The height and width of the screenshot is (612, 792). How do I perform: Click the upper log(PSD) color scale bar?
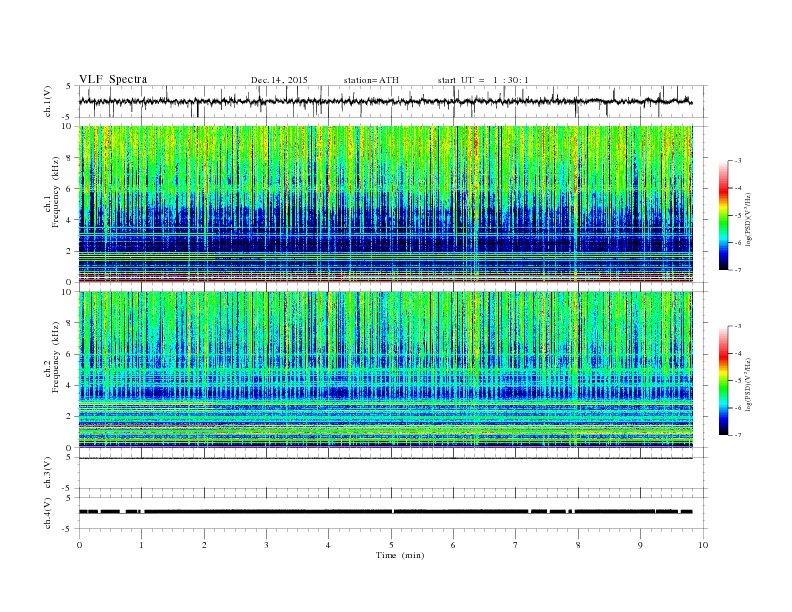[x=723, y=216]
